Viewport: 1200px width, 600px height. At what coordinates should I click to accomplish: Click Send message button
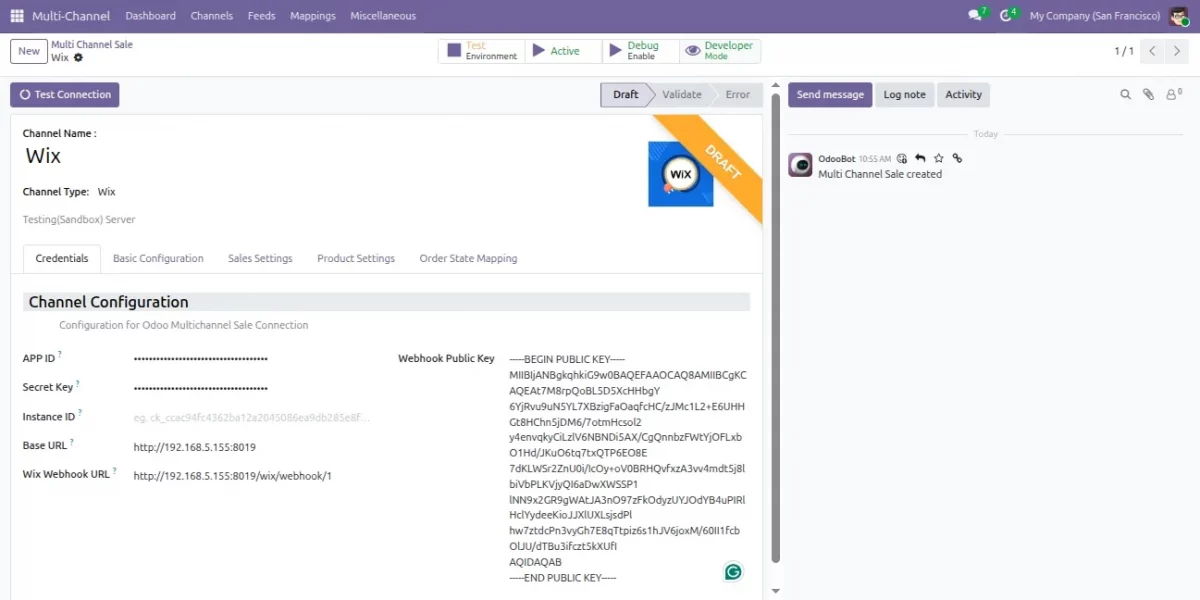[x=830, y=94]
